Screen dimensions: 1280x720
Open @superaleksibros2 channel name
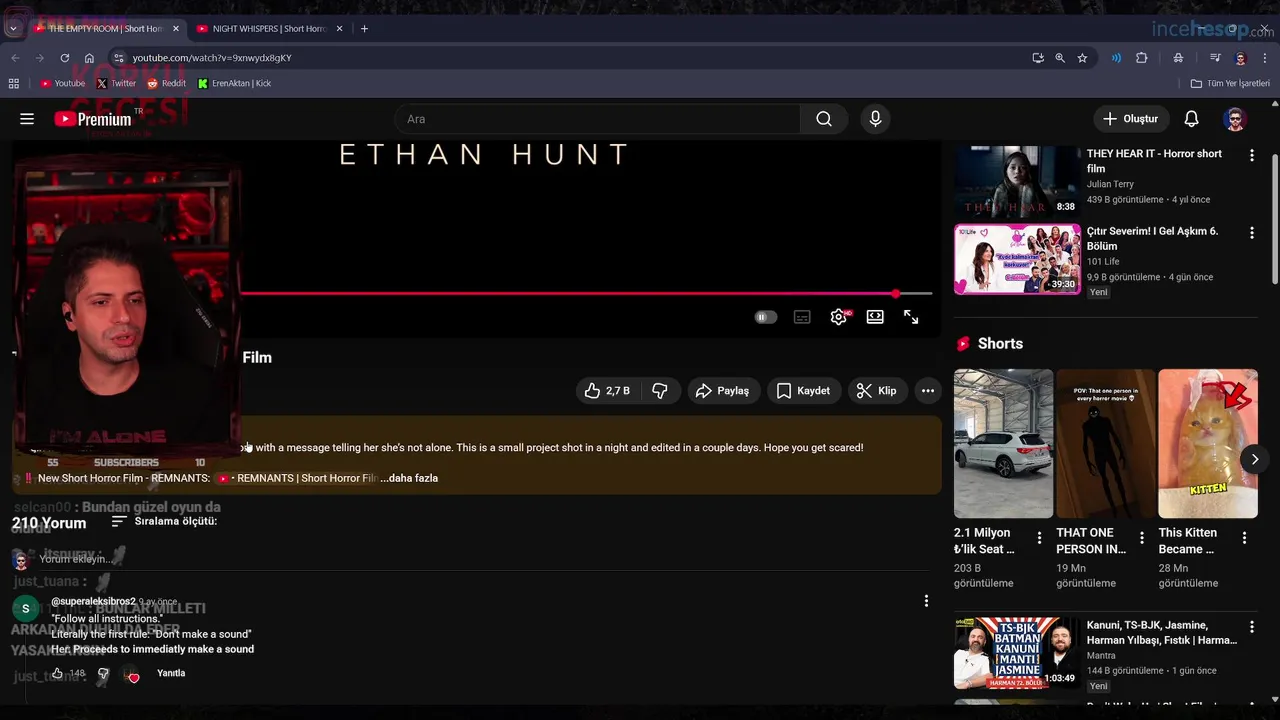pos(93,602)
